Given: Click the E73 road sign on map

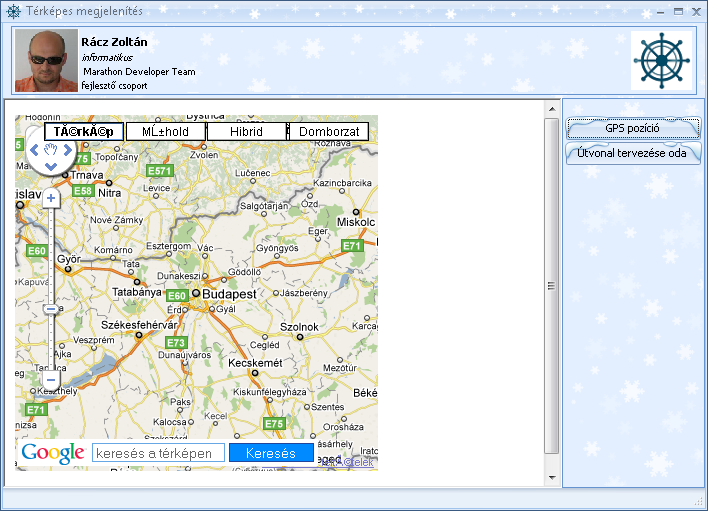Looking at the screenshot, I should click(x=176, y=343).
